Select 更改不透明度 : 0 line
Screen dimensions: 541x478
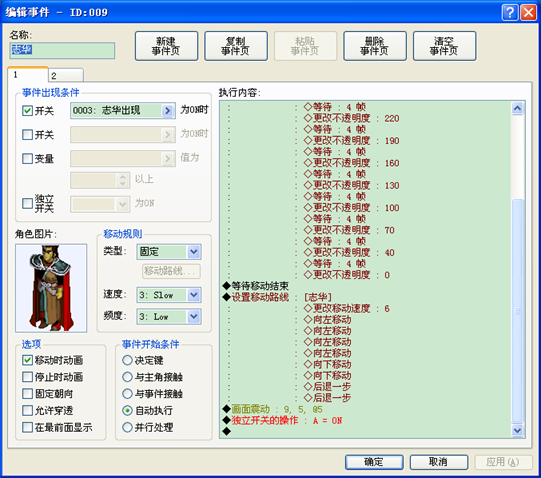pos(346,275)
